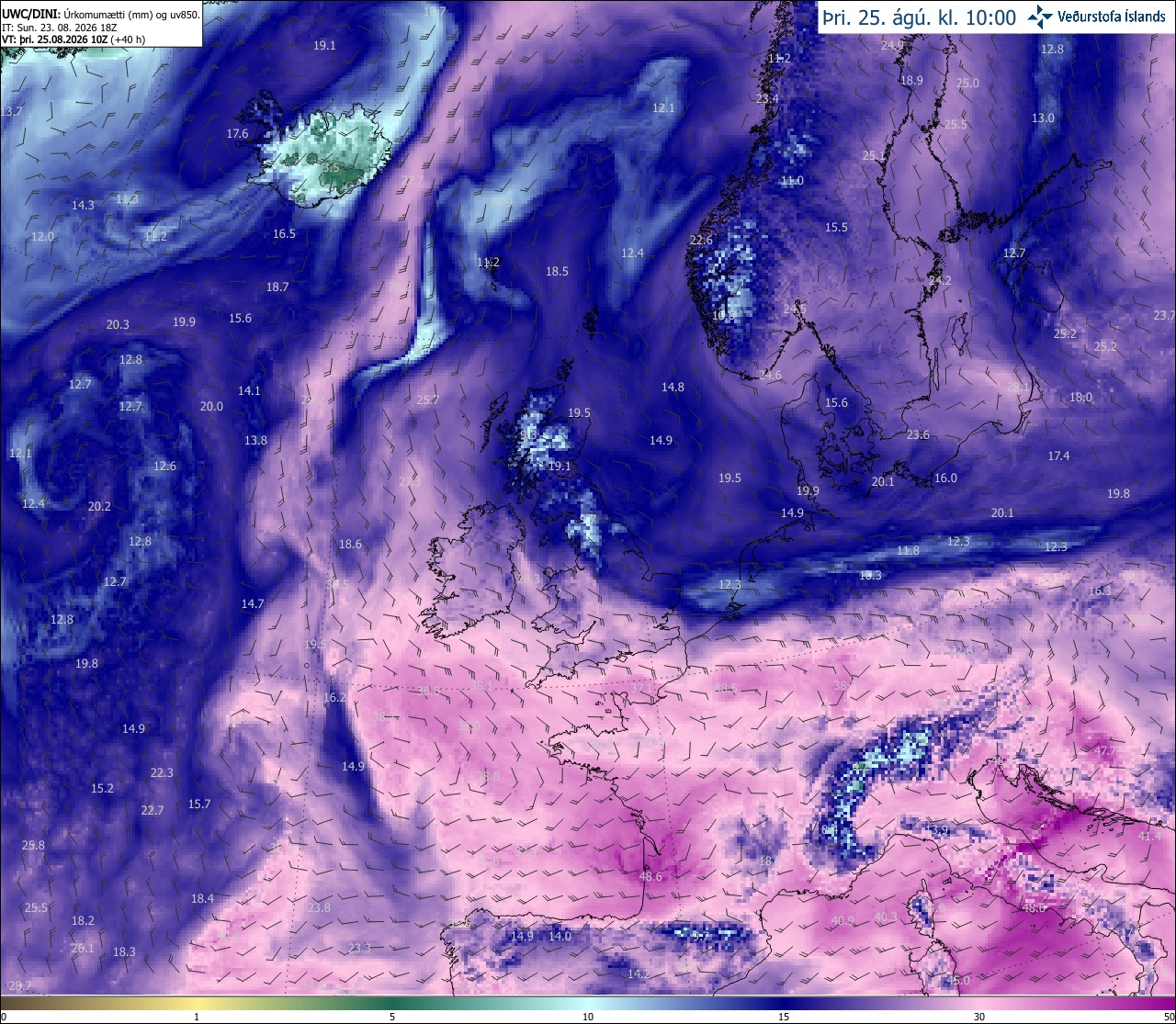
Task: Click the 15 tick label on the color bar
Action: tap(784, 1017)
